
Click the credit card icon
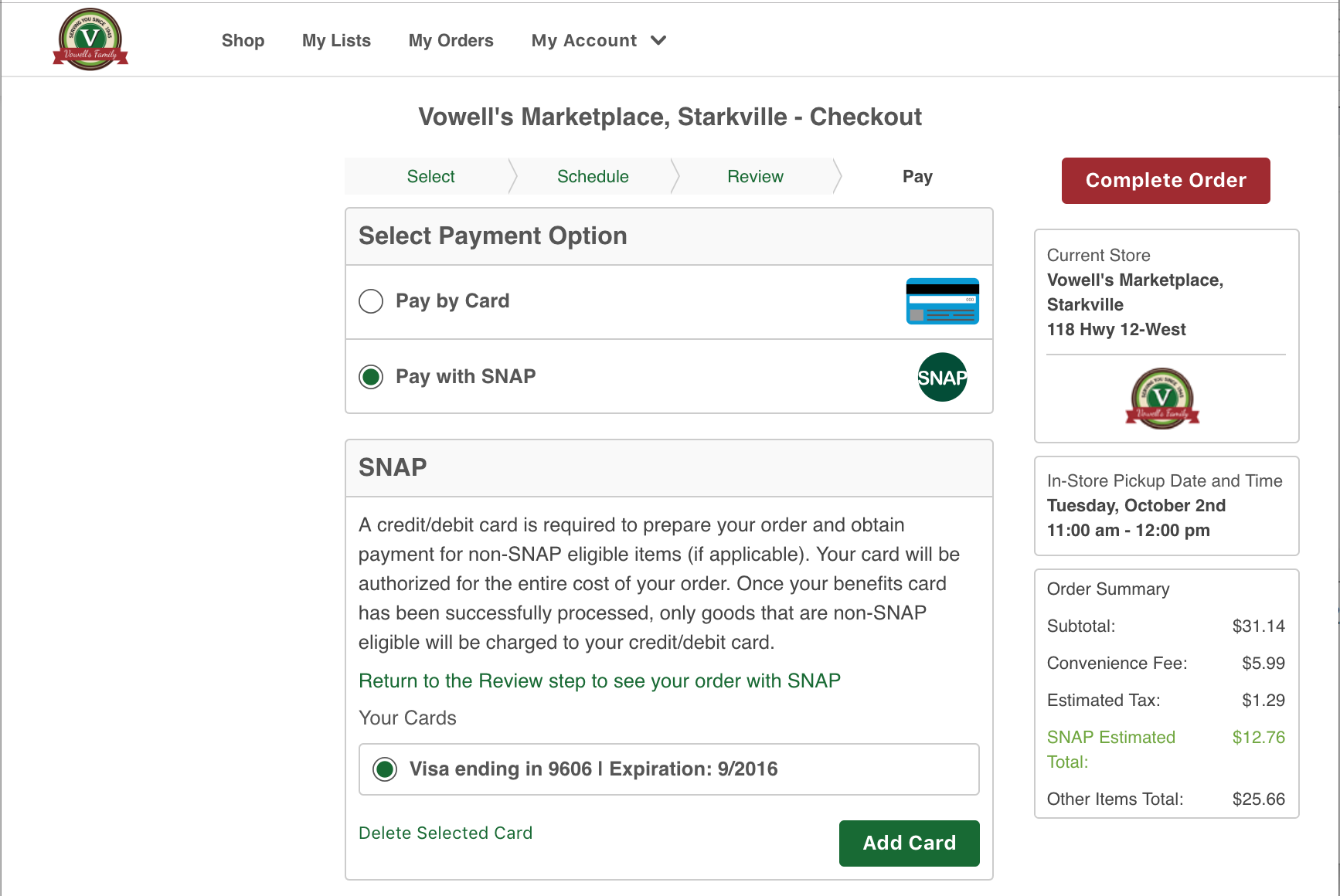pos(942,301)
